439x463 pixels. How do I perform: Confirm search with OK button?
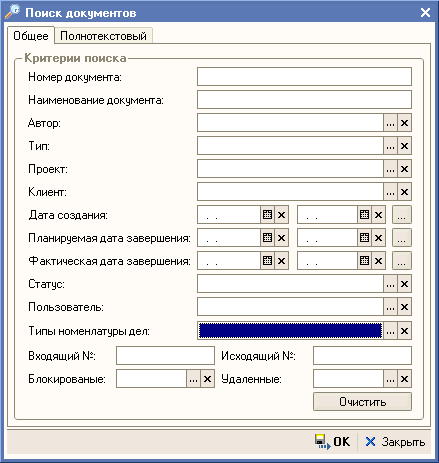pos(332,442)
